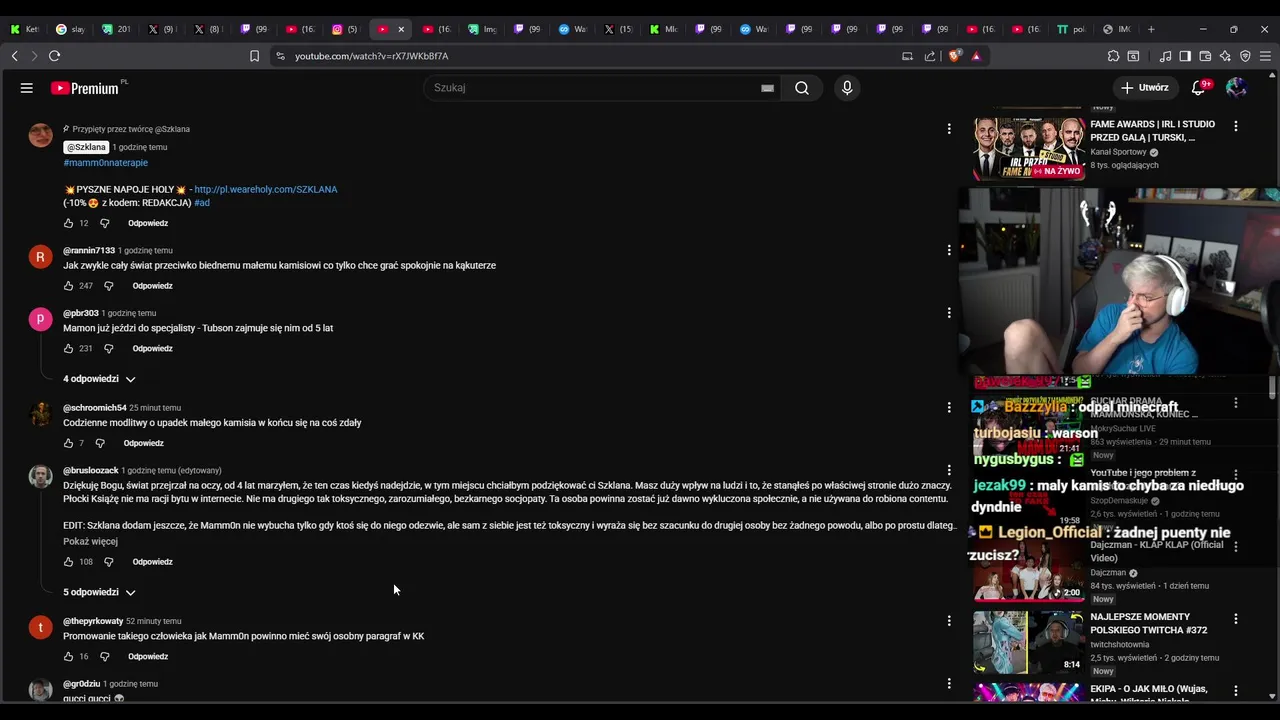Click the browser reload button
Image resolution: width=1280 pixels, height=720 pixels.
tap(54, 56)
